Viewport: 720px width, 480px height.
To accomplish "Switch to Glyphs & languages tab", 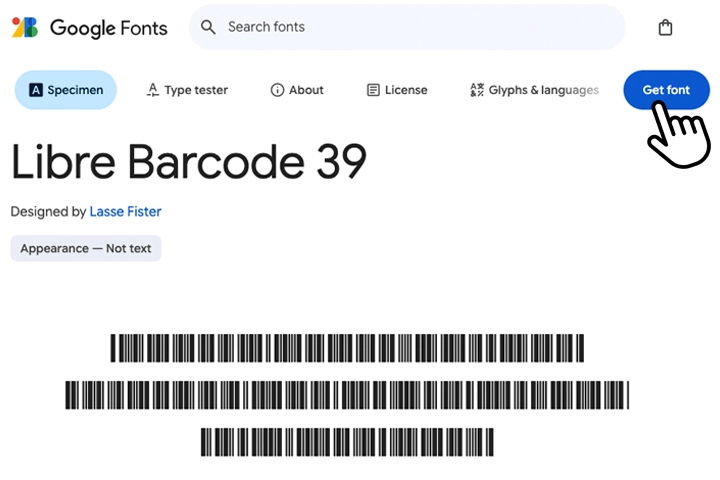I will [x=534, y=90].
